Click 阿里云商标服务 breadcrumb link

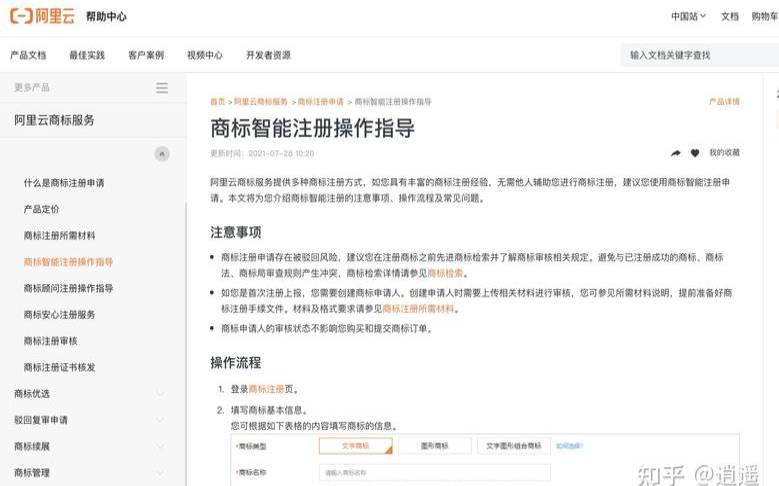click(x=261, y=102)
